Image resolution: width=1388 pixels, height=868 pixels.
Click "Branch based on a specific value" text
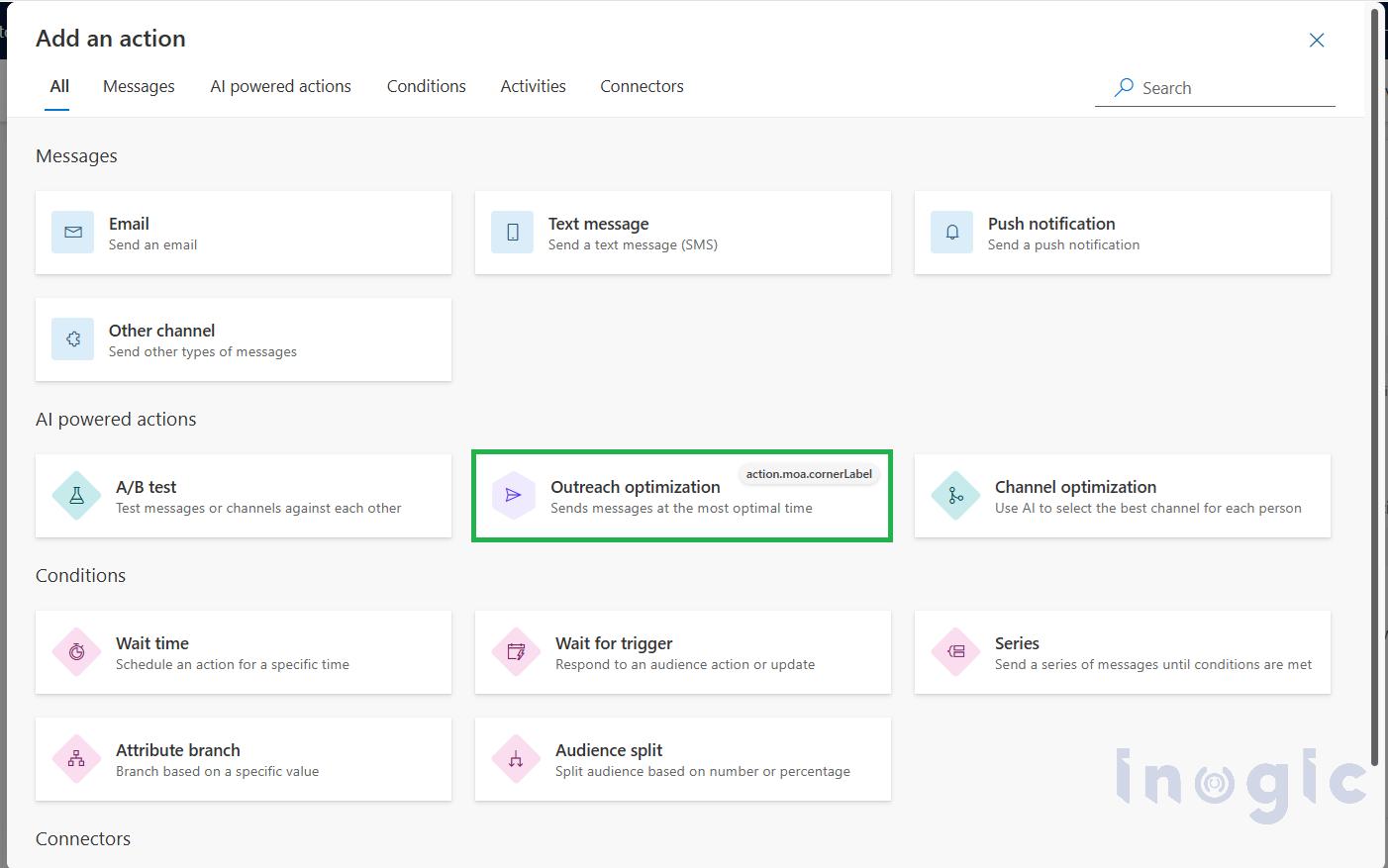(217, 771)
